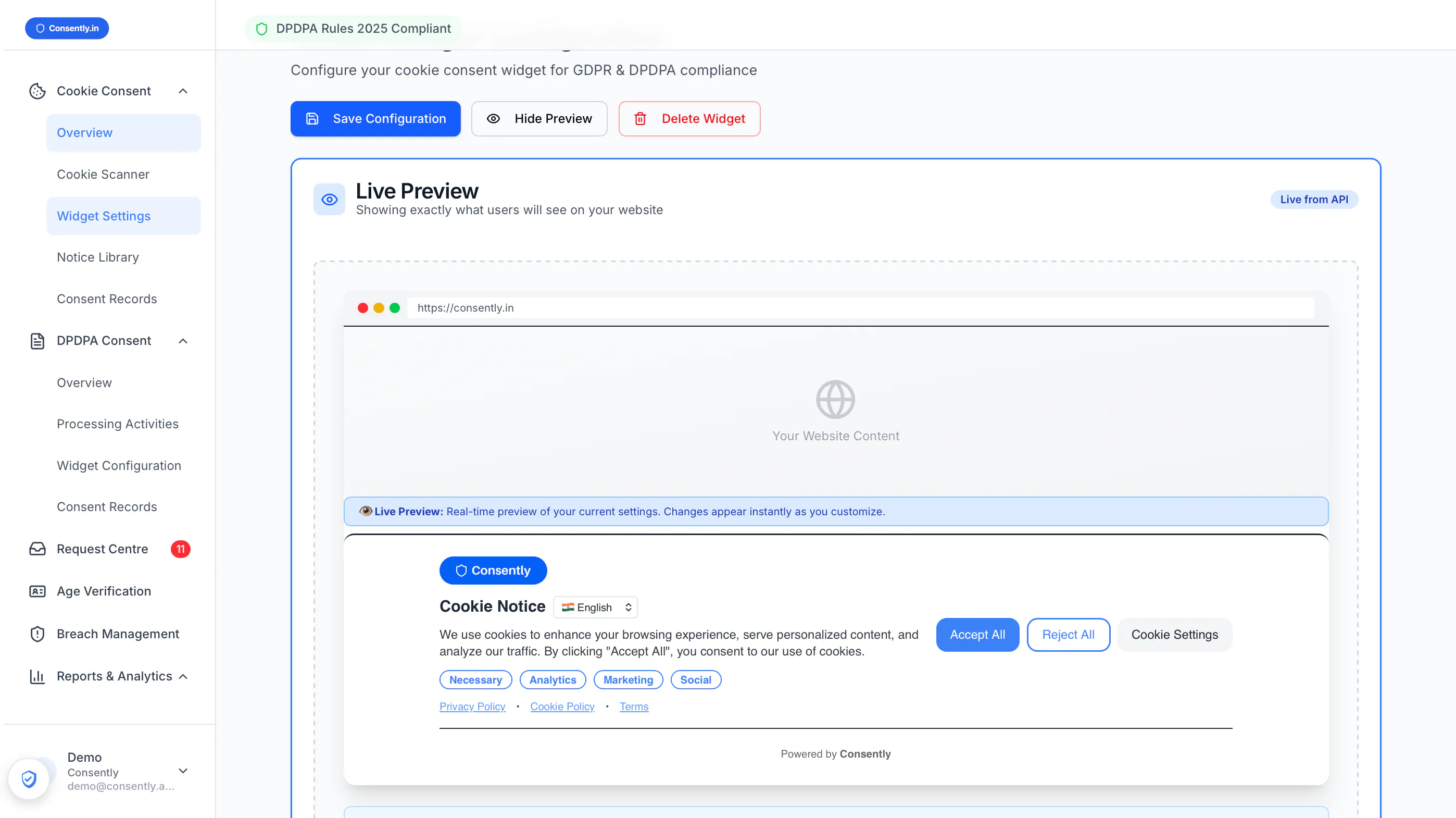1456x818 pixels.
Task: Click the bar chart icon beside Reports & Analytics
Action: [37, 676]
